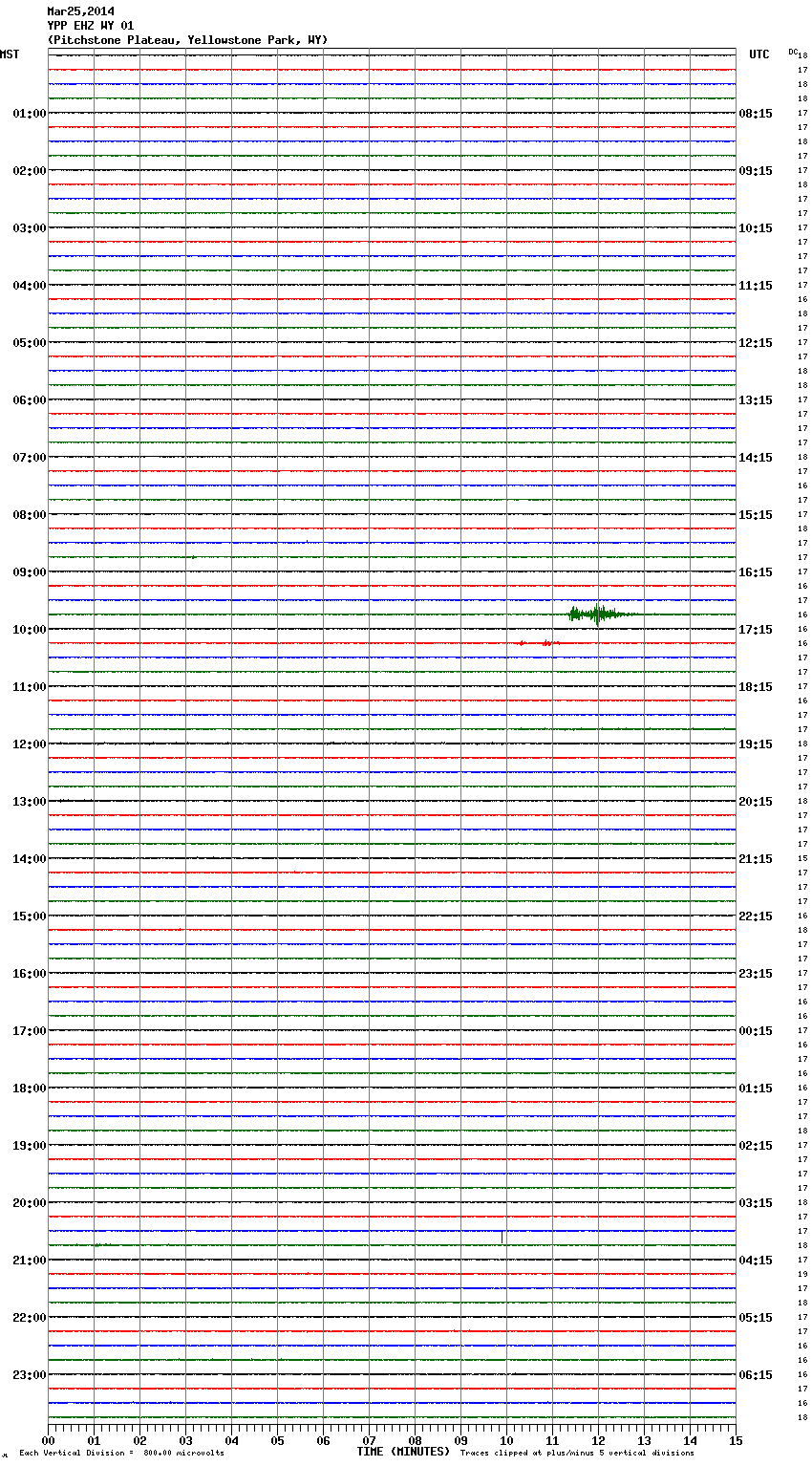
Task: Click the 05 minute tick on bottom axis
Action: pyautogui.click(x=277, y=1440)
